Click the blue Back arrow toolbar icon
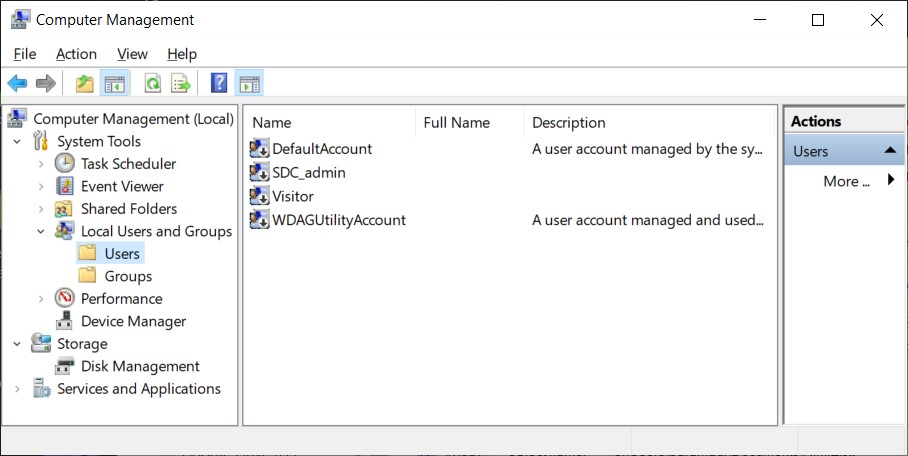 point(17,83)
